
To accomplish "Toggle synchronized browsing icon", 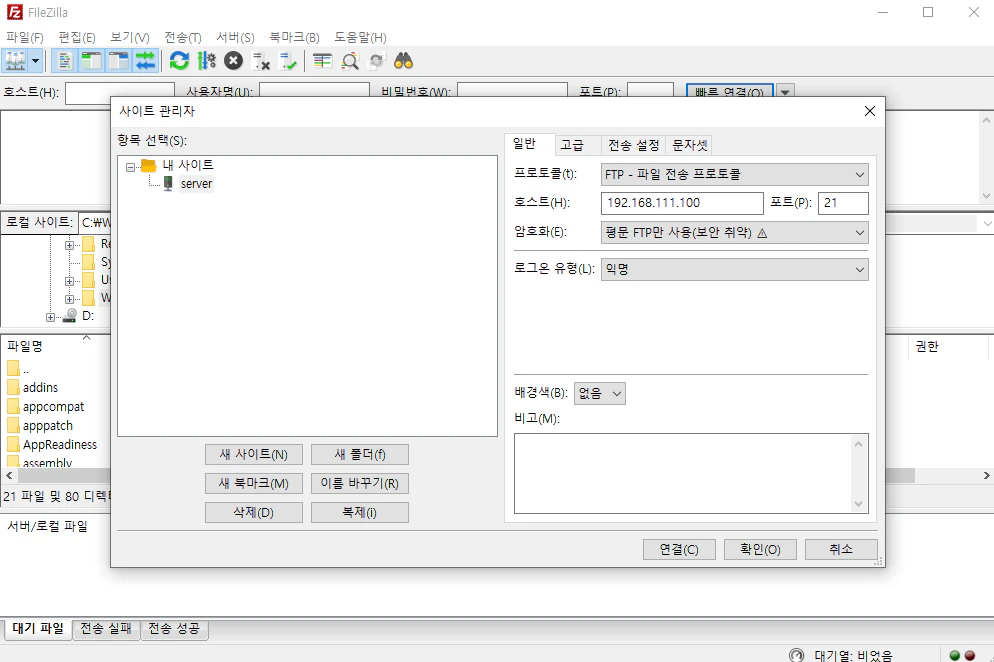I will click(x=377, y=61).
